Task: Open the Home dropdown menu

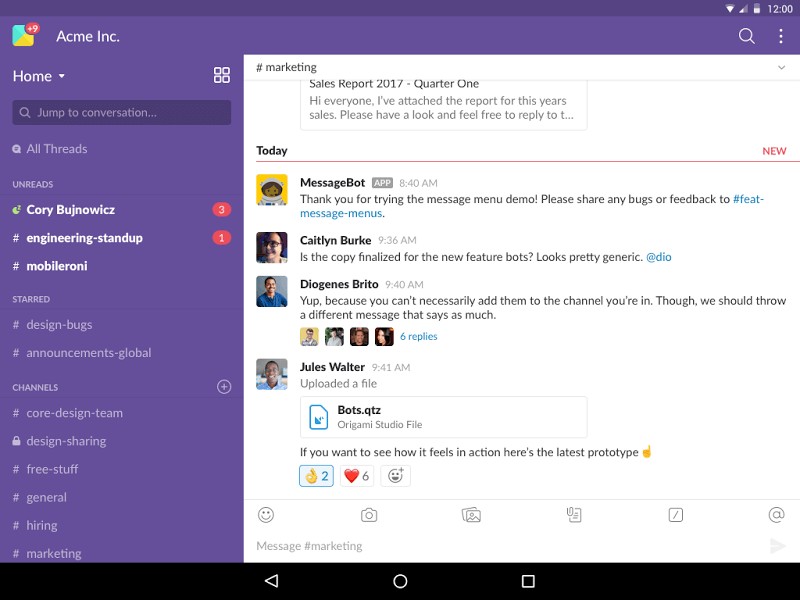Action: pos(38,75)
